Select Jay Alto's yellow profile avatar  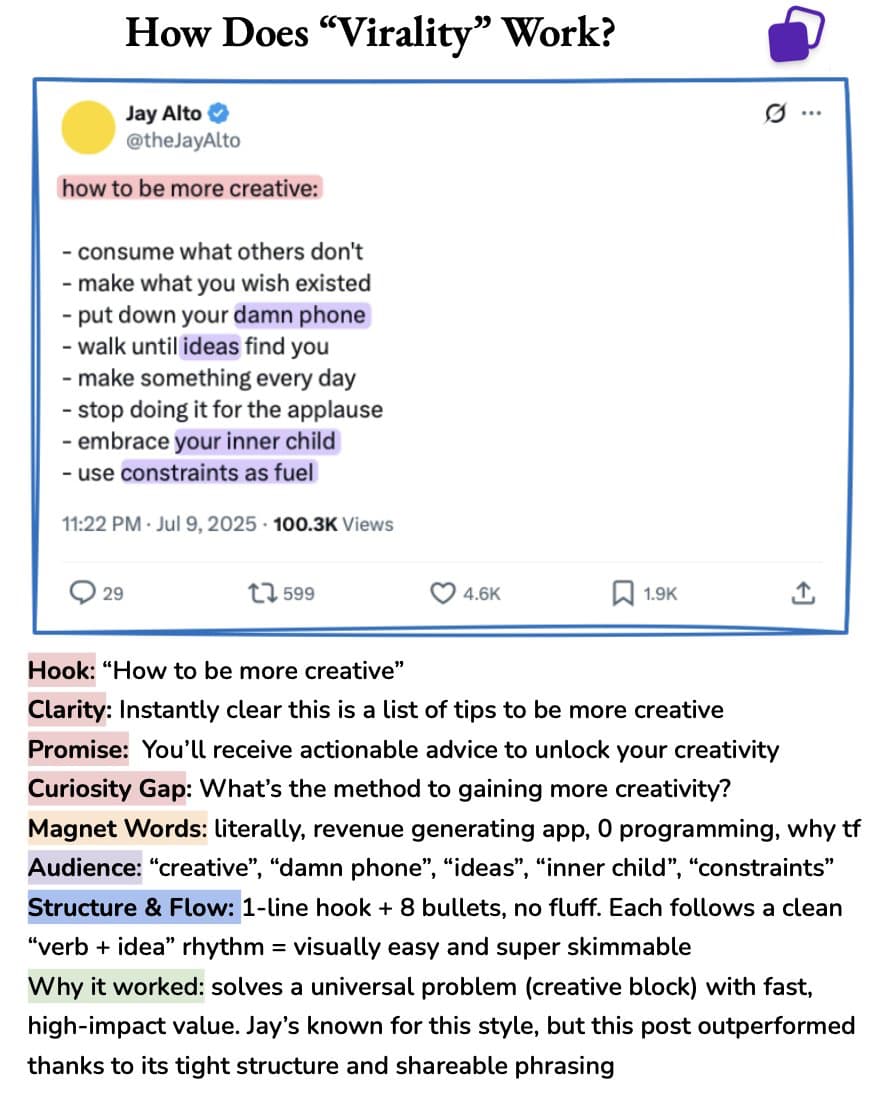click(x=89, y=128)
